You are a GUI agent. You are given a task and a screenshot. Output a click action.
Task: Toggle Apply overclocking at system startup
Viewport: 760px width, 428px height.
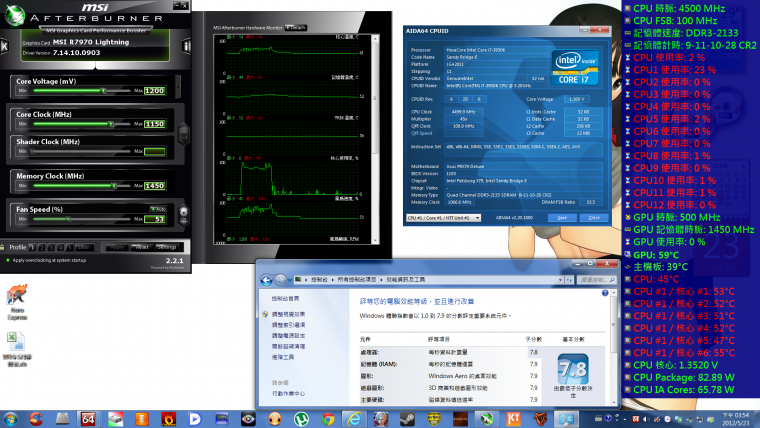[8, 259]
